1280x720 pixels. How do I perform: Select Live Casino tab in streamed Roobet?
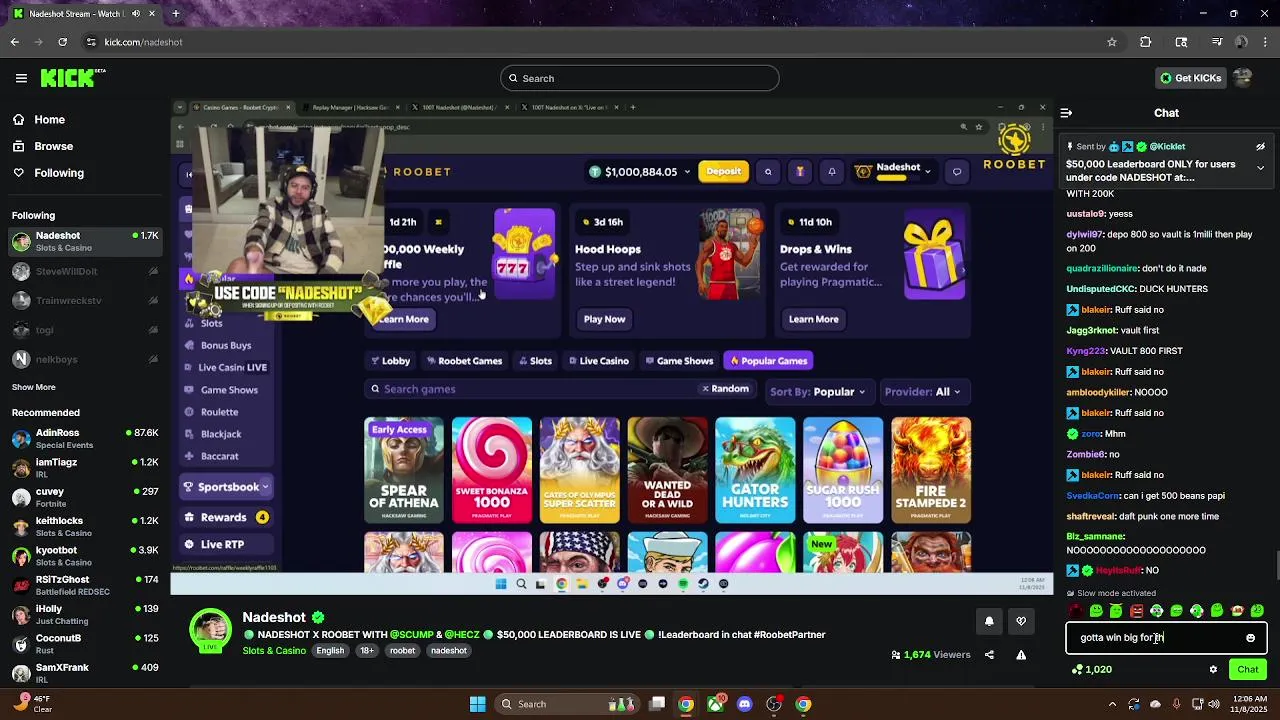point(598,361)
